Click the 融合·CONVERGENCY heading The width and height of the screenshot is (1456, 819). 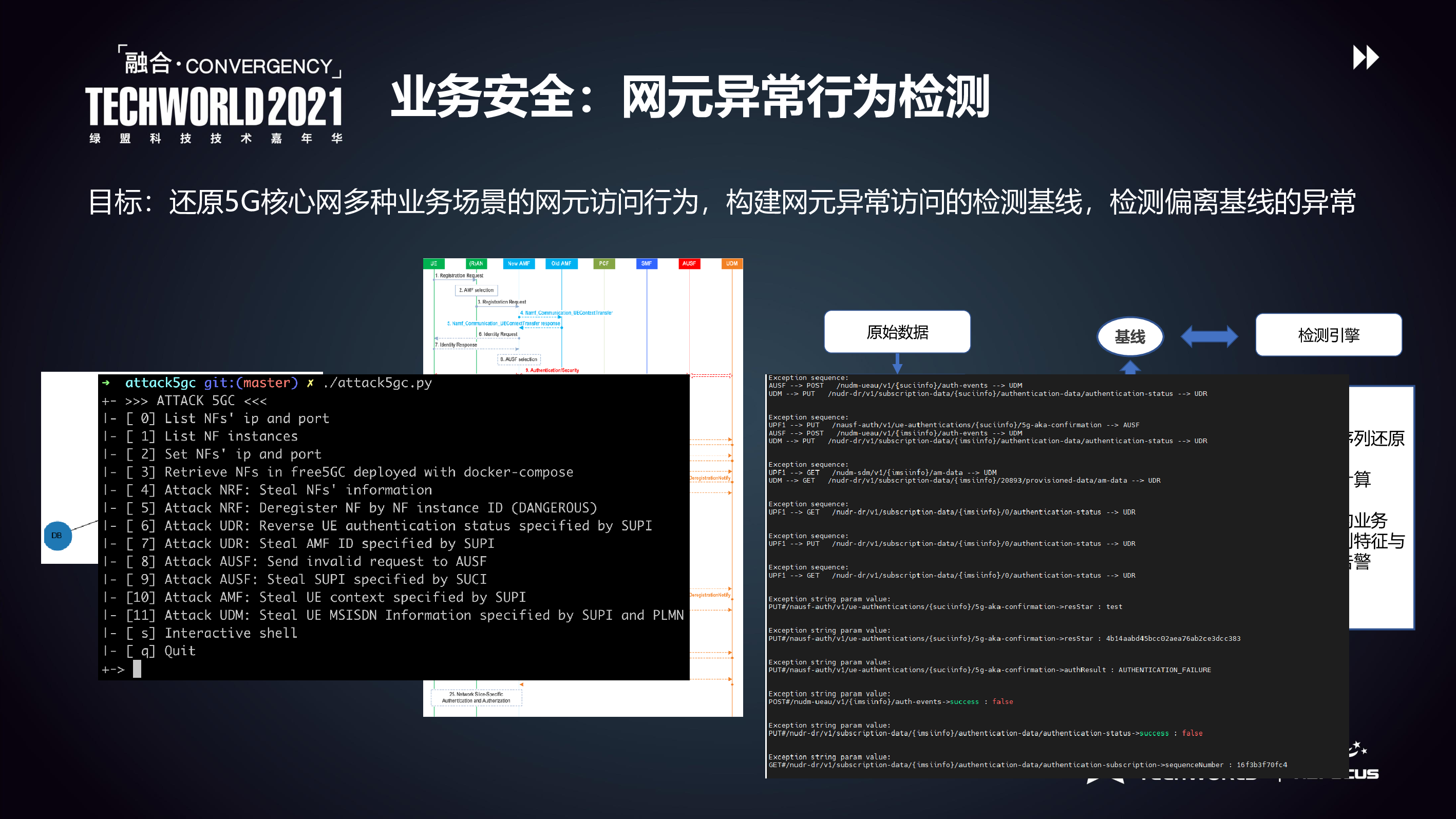230,63
